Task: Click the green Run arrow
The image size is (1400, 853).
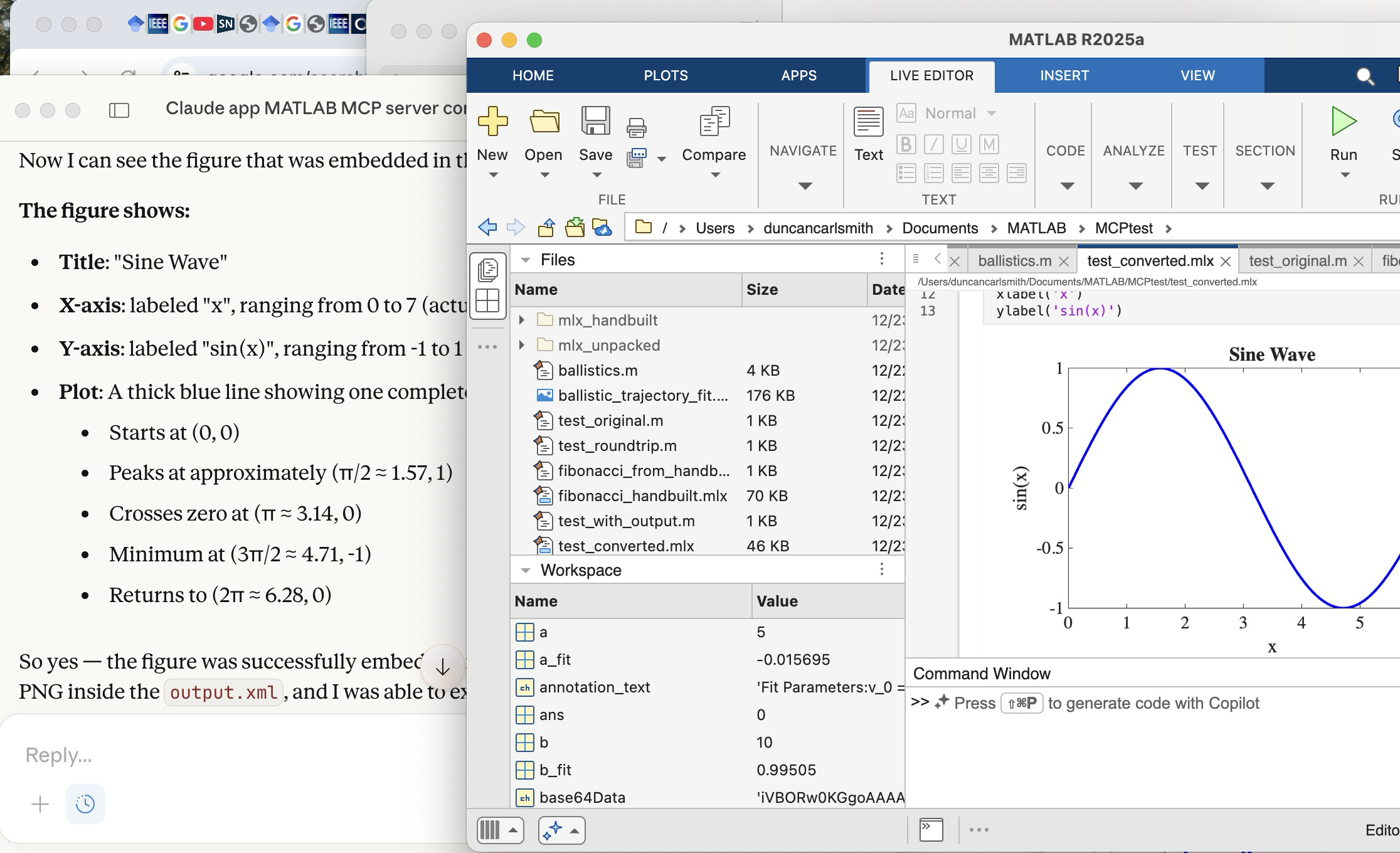Action: tap(1343, 122)
